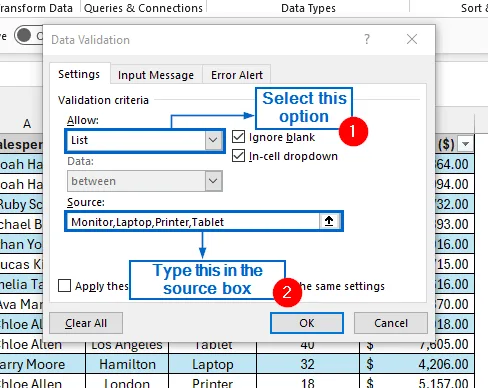Screen dimensions: 488x388
Task: Click the arry Moore salesperson cell
Action: tap(42, 364)
